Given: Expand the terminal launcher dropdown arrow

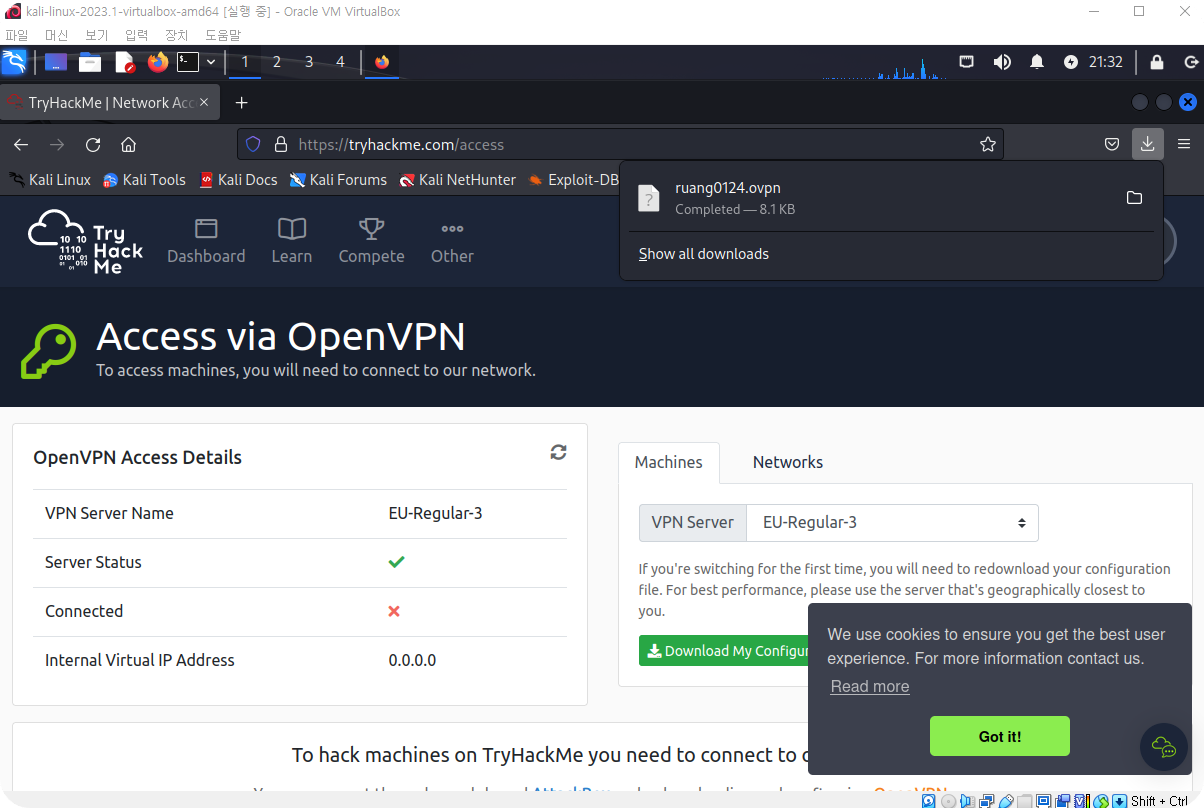Looking at the screenshot, I should [x=211, y=62].
